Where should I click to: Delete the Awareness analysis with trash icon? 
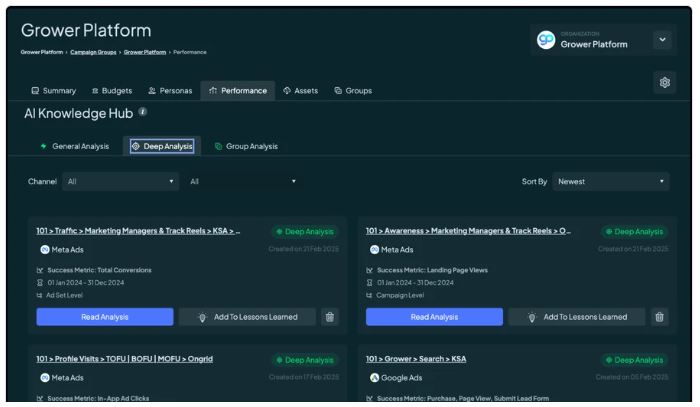point(659,317)
